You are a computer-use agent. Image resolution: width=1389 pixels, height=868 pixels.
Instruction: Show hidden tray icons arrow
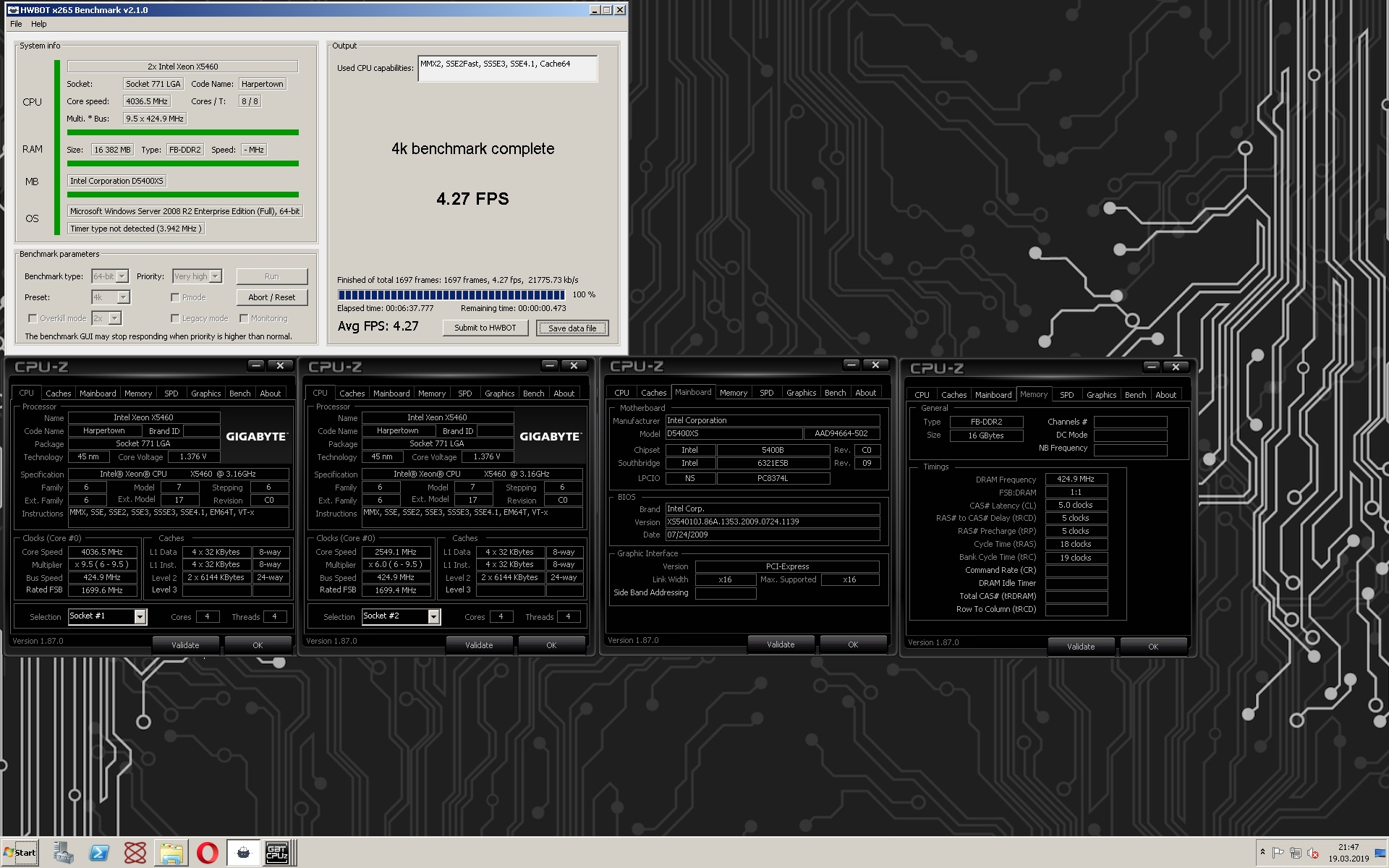(1262, 853)
